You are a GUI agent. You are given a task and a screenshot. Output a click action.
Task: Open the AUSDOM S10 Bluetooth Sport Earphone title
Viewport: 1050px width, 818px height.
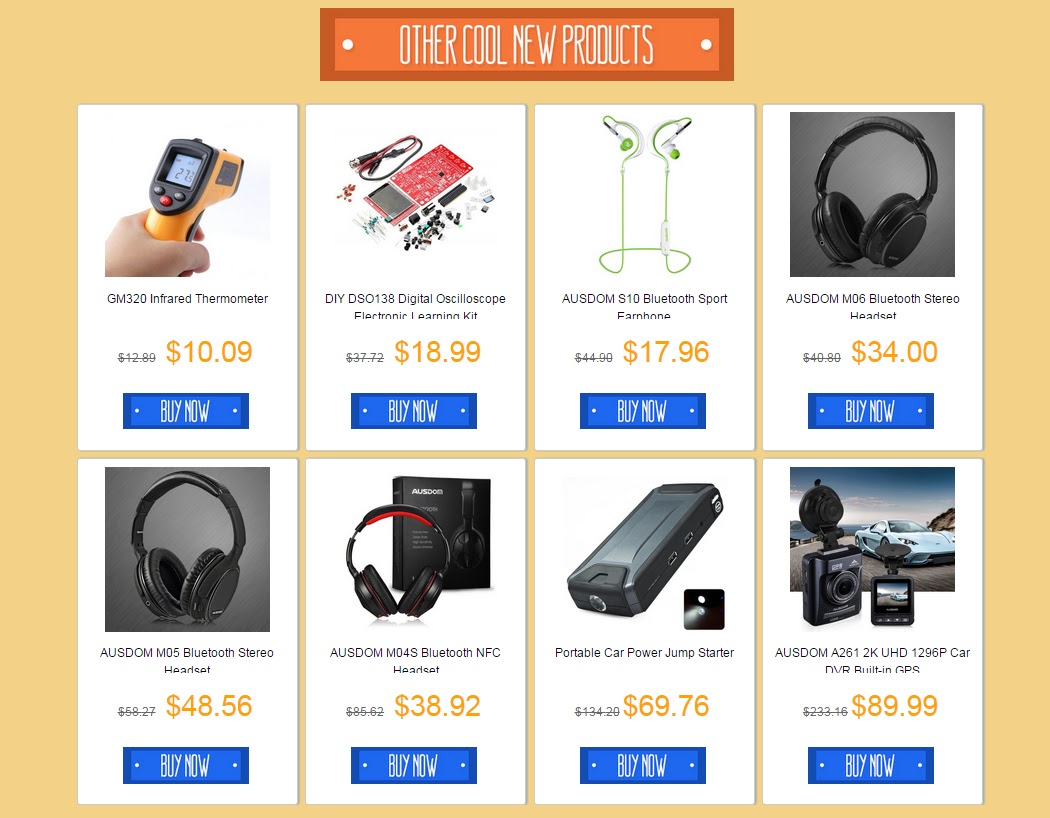tap(644, 306)
